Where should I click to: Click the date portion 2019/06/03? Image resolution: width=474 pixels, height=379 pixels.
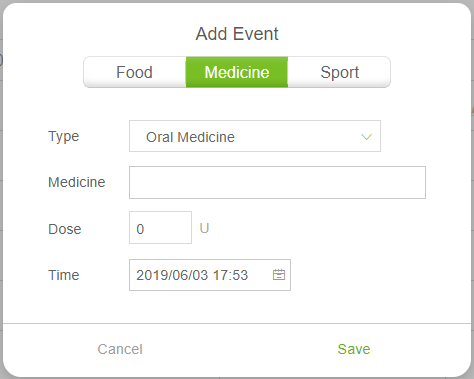click(x=172, y=275)
